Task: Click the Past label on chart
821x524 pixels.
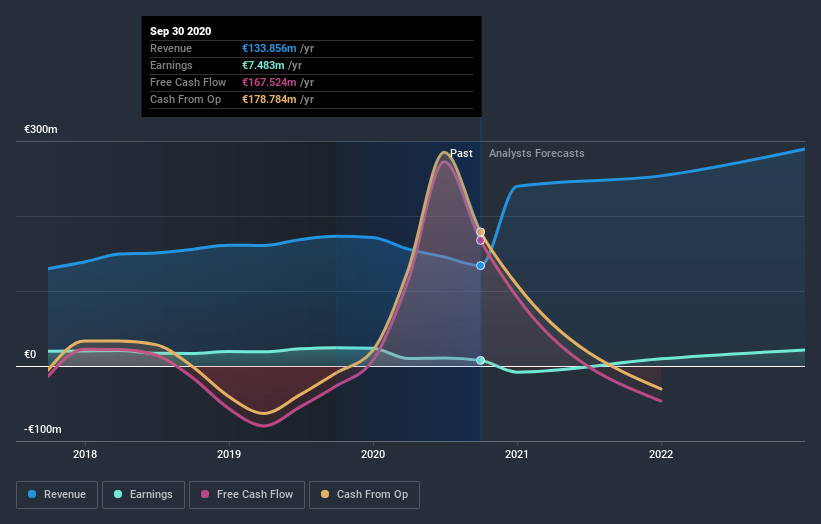Action: pyautogui.click(x=461, y=153)
